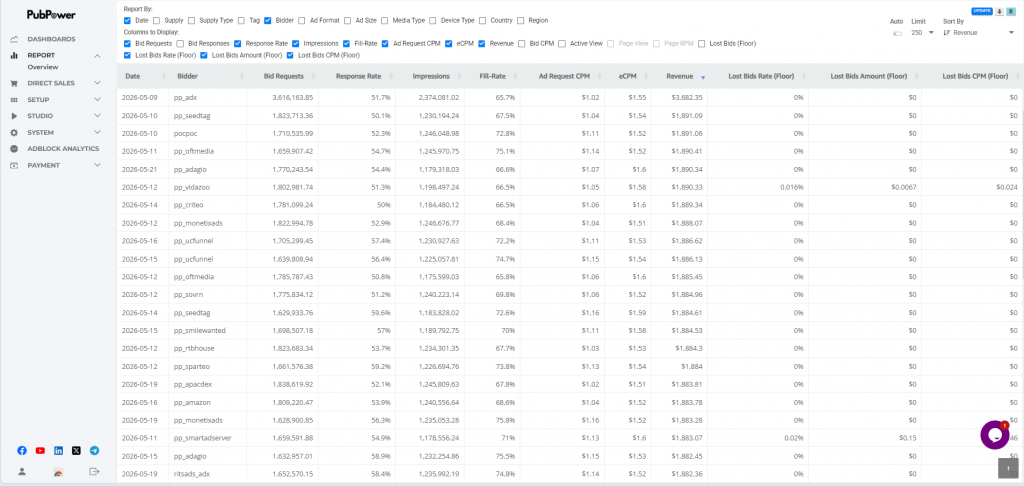Click the System gear icon
This screenshot has width=1024, height=486.
point(14,133)
